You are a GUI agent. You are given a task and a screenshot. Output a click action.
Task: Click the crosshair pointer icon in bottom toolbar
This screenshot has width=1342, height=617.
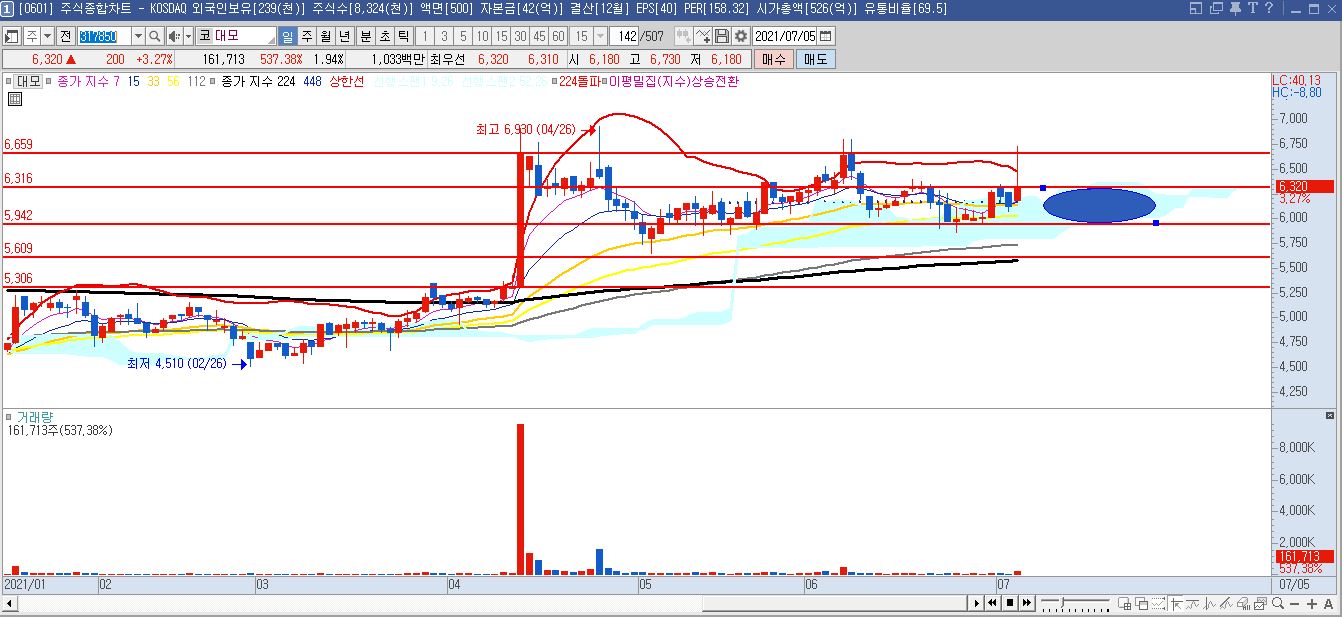tap(1177, 603)
